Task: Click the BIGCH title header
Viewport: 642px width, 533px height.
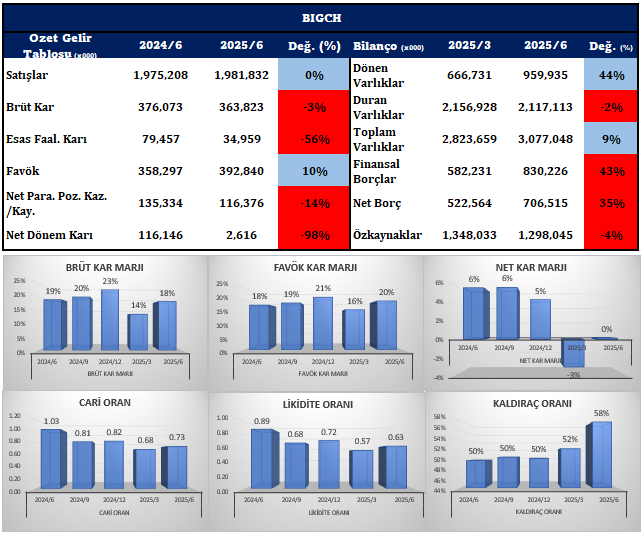Action: point(321,18)
